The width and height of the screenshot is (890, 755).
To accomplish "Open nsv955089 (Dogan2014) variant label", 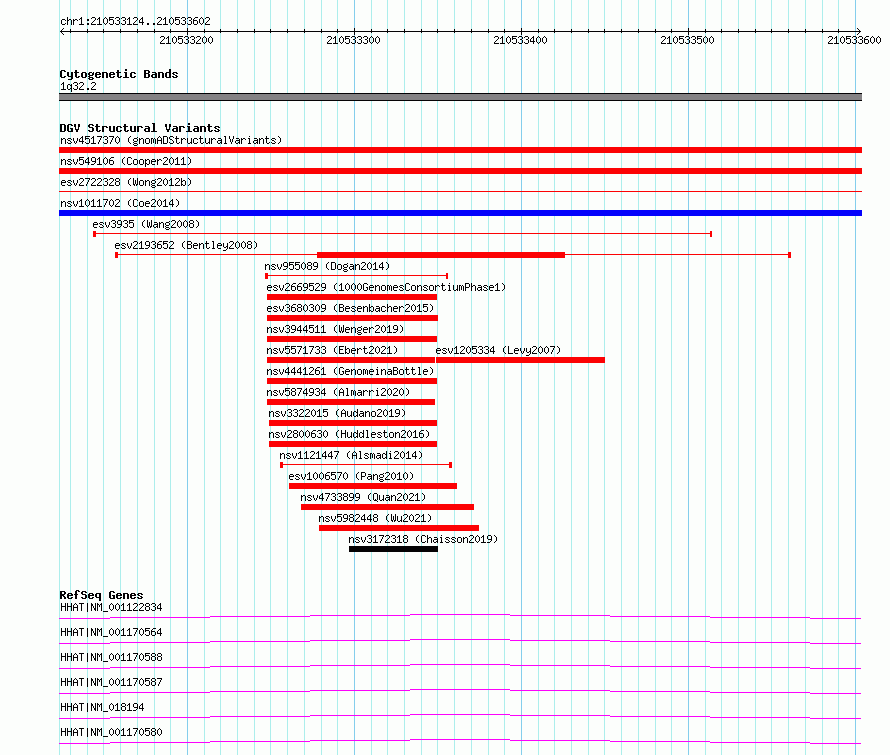I will click(327, 266).
